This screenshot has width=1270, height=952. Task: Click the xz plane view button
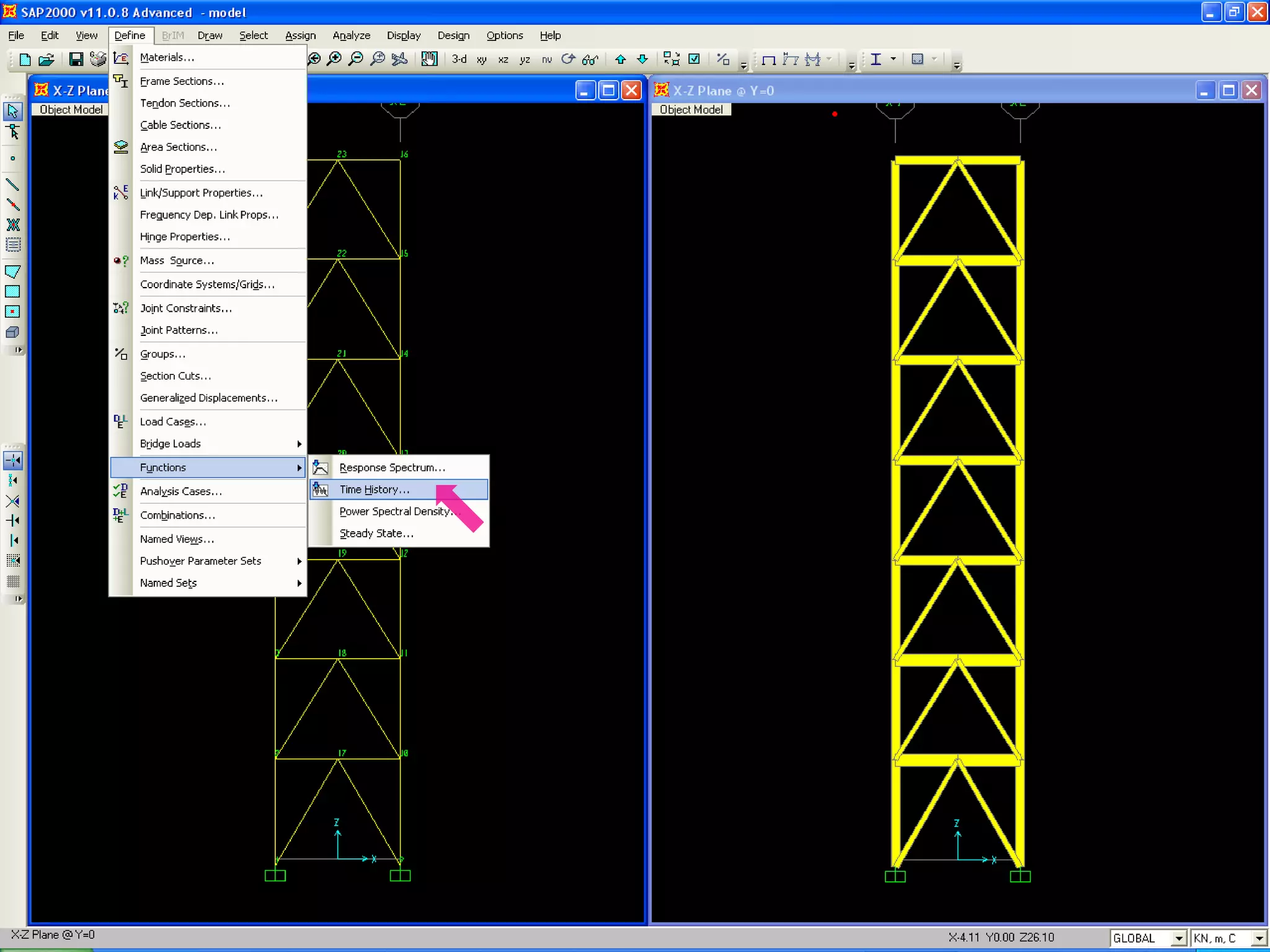coord(503,59)
